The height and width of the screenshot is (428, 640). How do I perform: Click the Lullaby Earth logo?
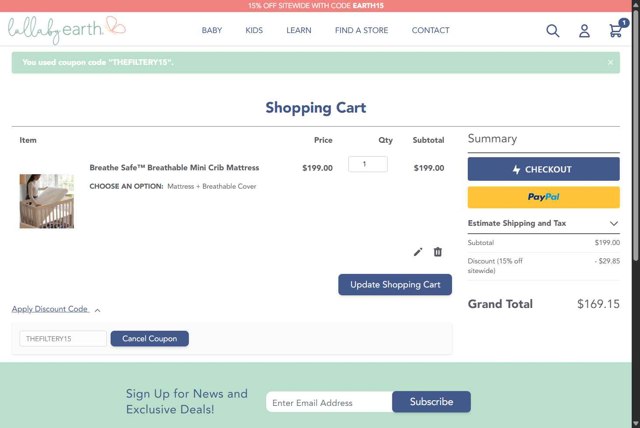click(x=67, y=29)
